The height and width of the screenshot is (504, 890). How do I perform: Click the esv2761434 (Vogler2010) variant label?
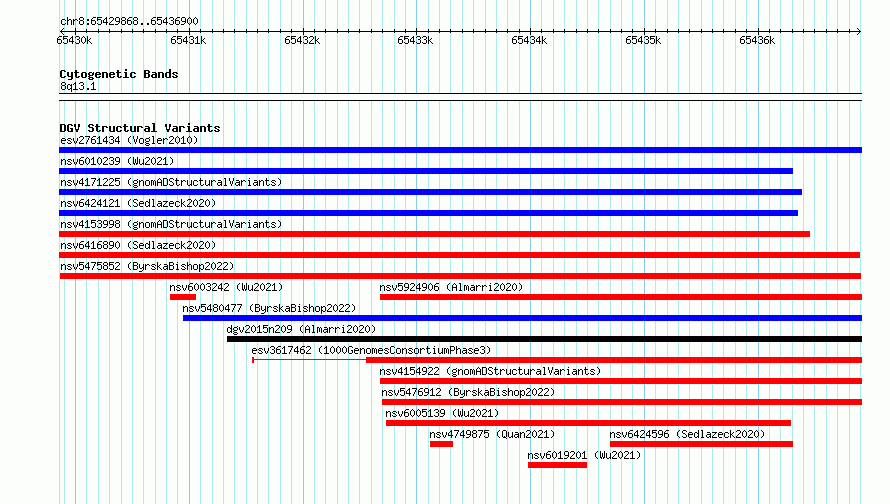pos(129,140)
